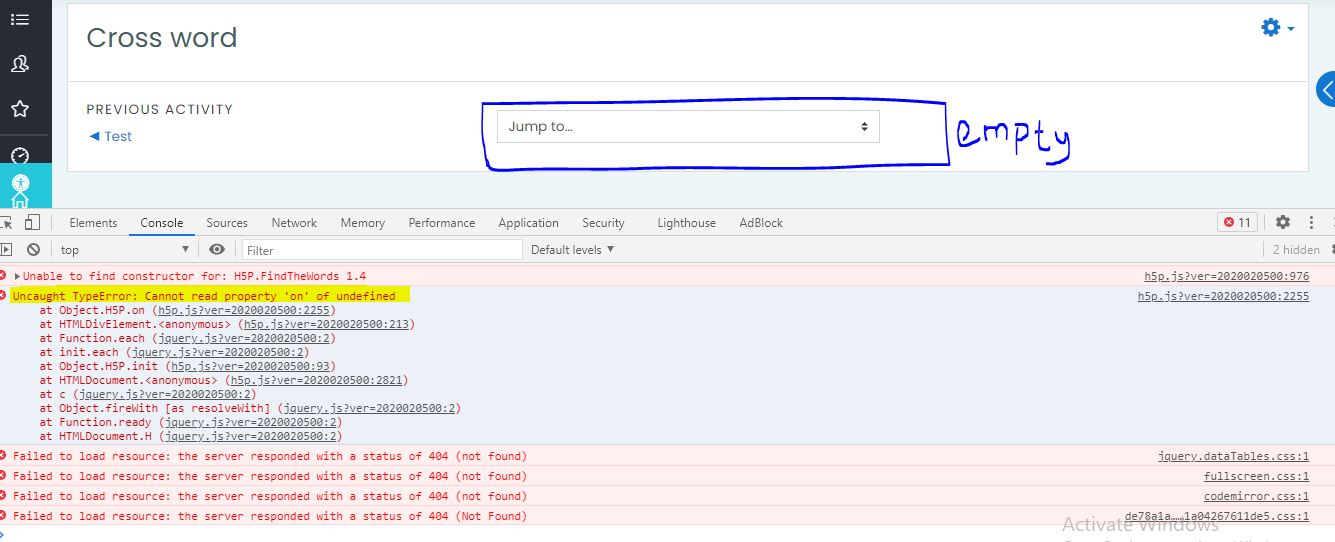The width and height of the screenshot is (1335, 542).
Task: Focus the console Filter input field
Action: [x=381, y=250]
